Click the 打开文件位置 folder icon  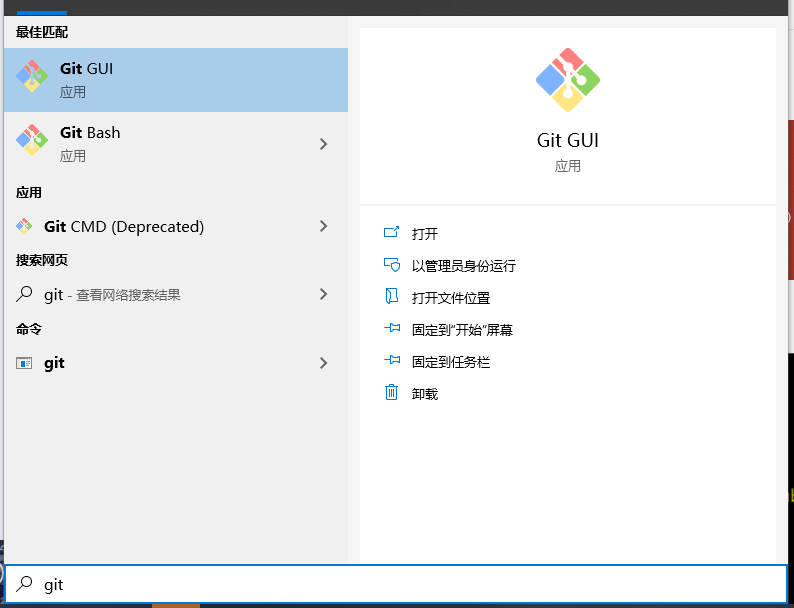click(391, 296)
